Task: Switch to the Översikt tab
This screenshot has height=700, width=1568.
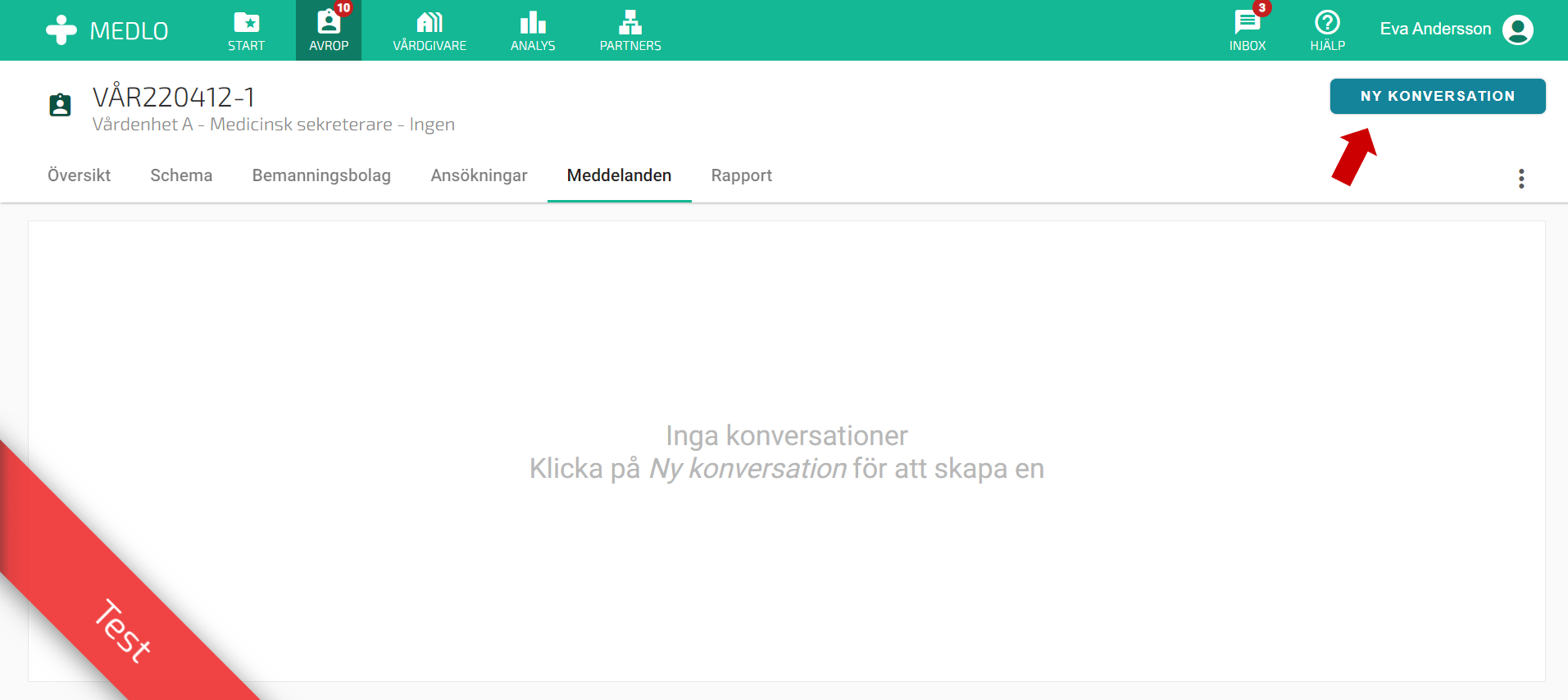Action: point(79,175)
